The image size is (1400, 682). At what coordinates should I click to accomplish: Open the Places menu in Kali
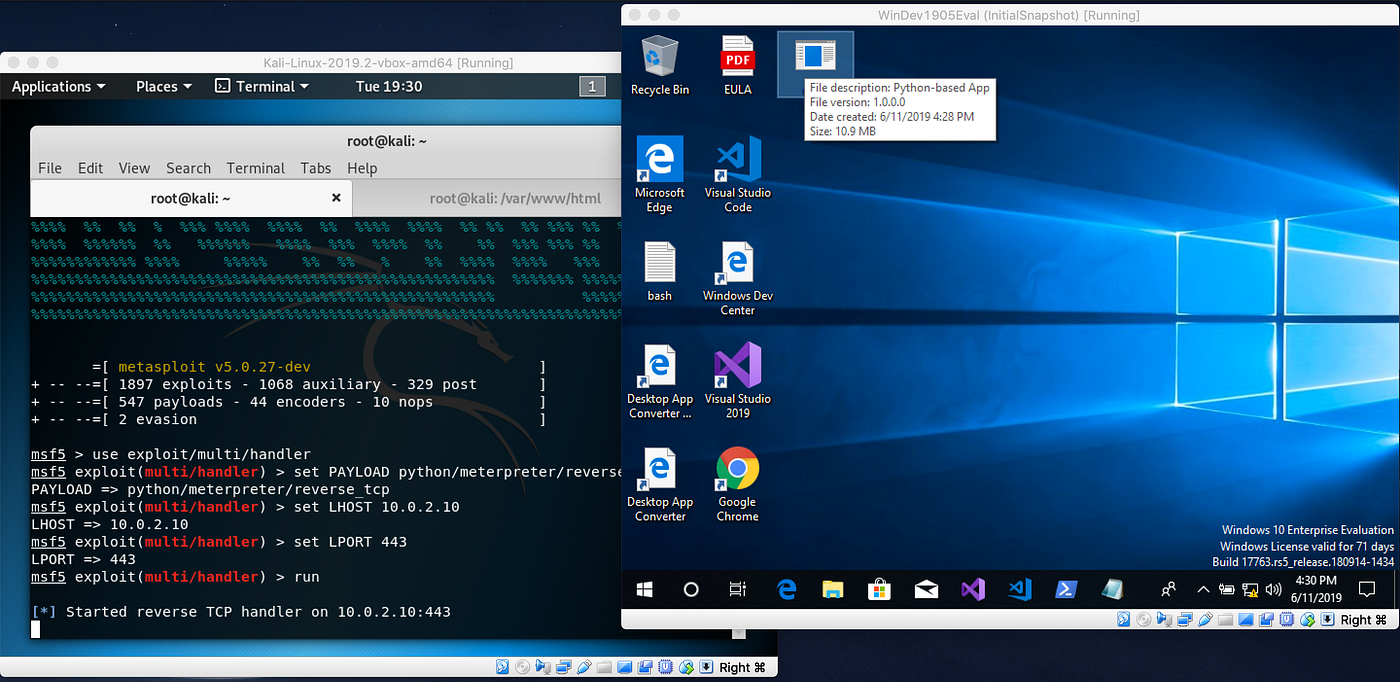click(164, 87)
